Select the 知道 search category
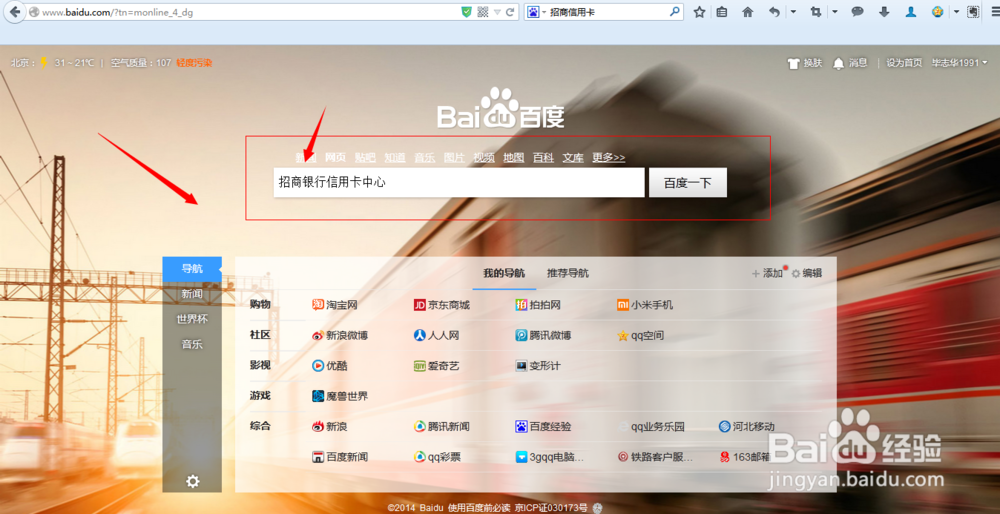The width and height of the screenshot is (1000, 514). (395, 158)
